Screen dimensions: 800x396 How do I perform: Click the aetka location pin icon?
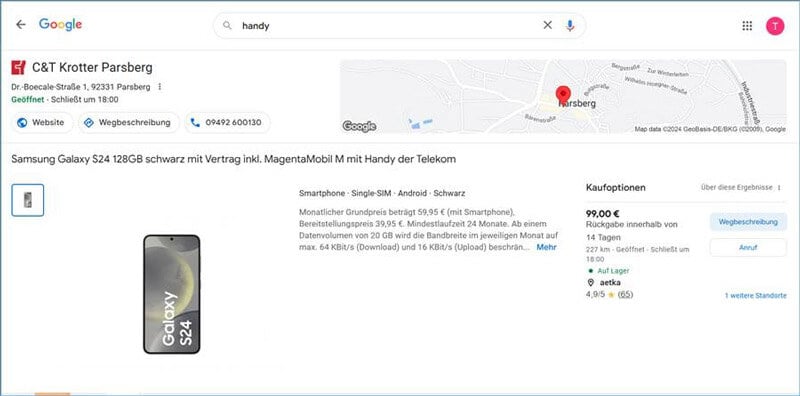pos(591,282)
